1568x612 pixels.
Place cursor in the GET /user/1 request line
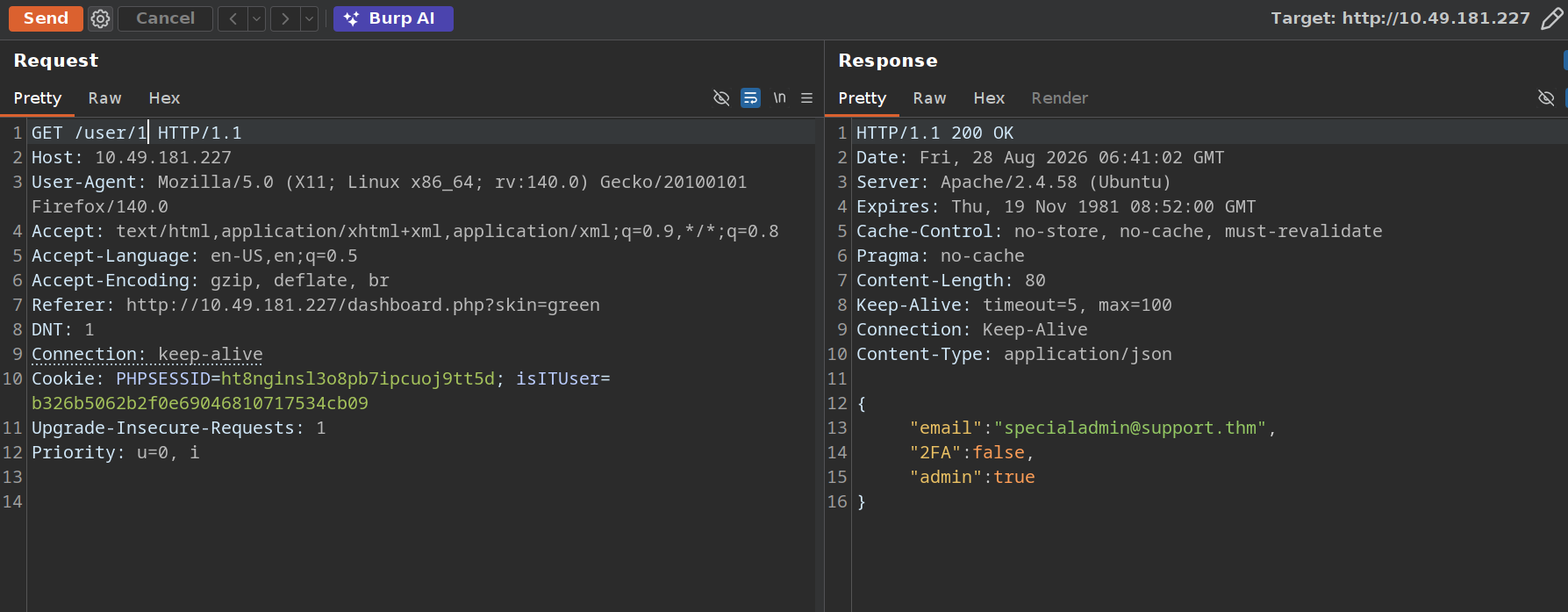click(x=137, y=133)
